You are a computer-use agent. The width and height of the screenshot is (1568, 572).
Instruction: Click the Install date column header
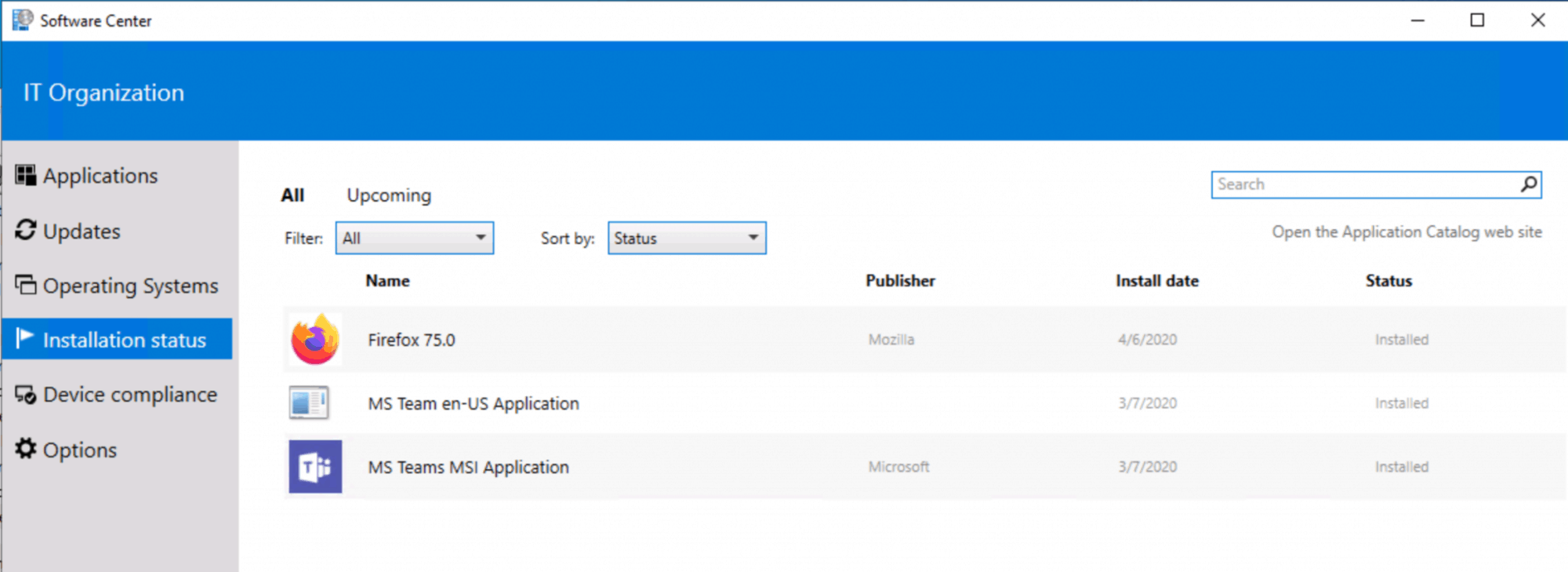1156,281
